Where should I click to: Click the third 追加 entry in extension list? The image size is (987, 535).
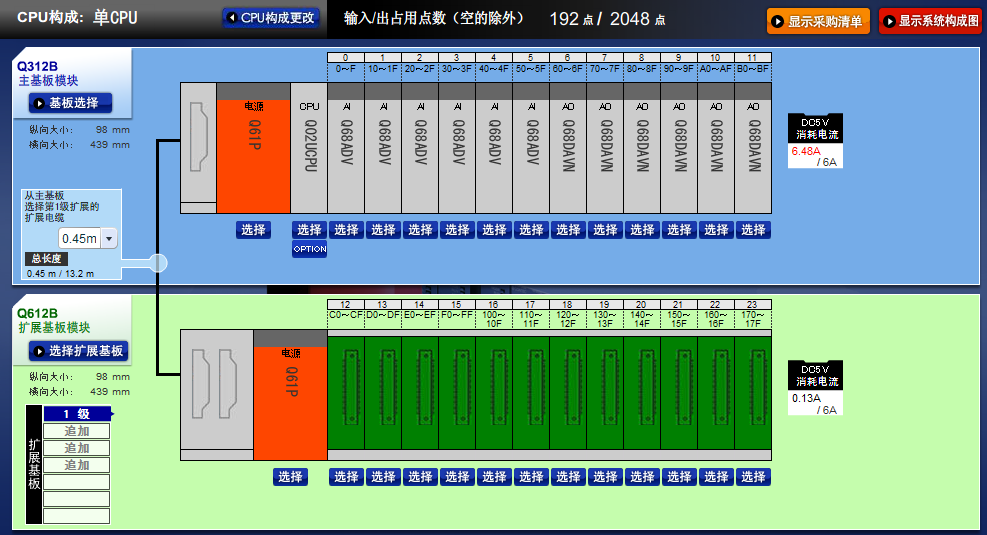[x=77, y=465]
